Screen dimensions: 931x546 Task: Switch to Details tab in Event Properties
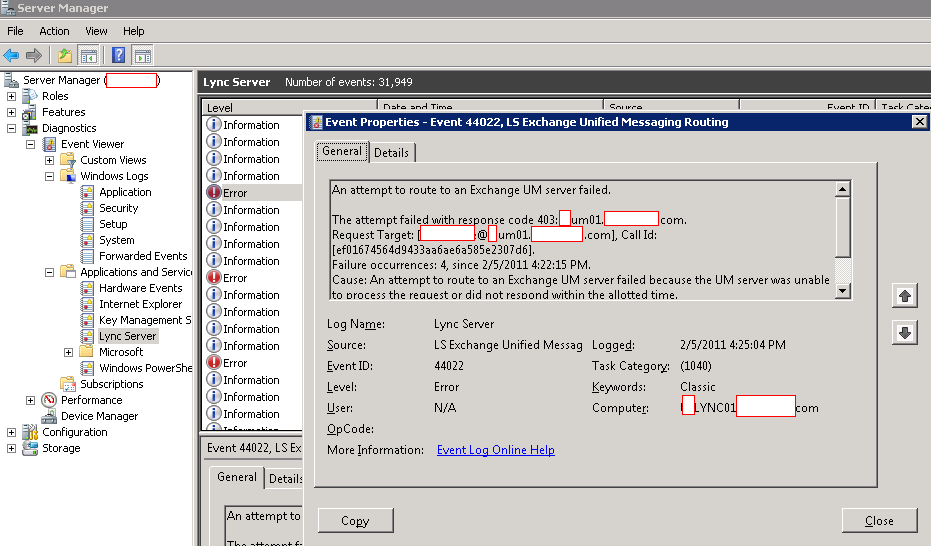(391, 153)
